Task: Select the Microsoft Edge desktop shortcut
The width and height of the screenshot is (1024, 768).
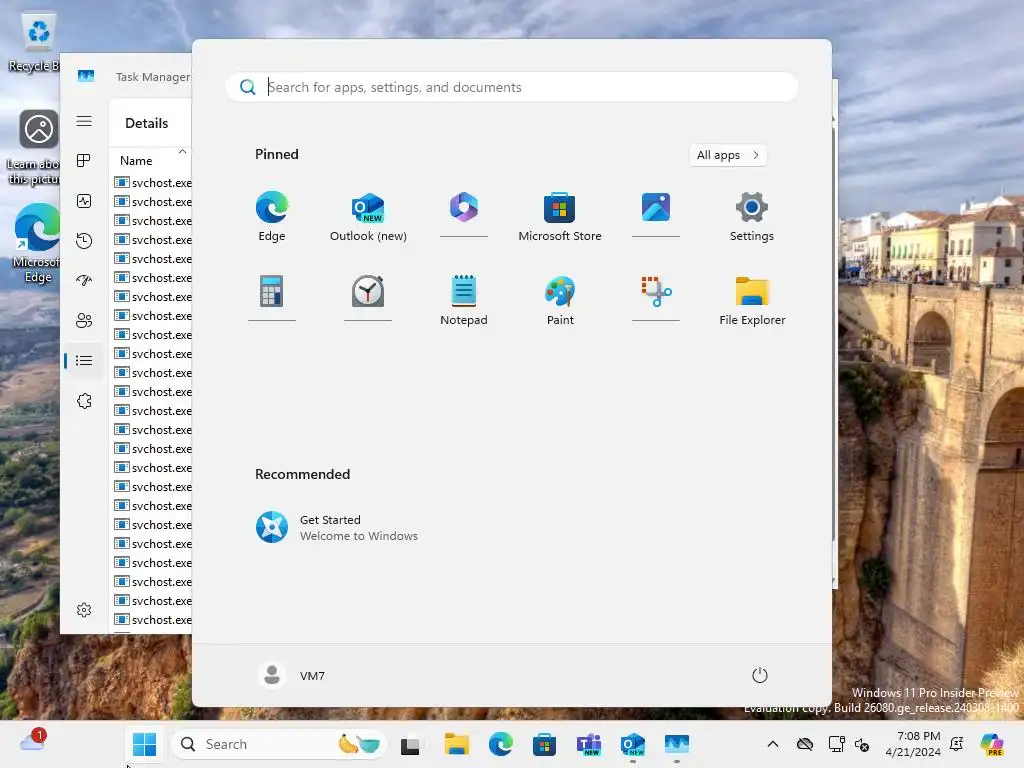Action: pos(37,244)
